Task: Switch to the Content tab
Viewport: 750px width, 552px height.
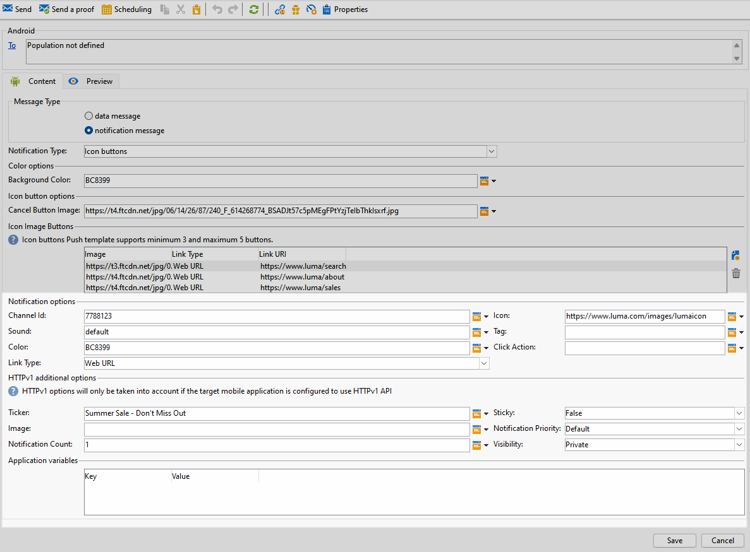Action: coord(33,81)
